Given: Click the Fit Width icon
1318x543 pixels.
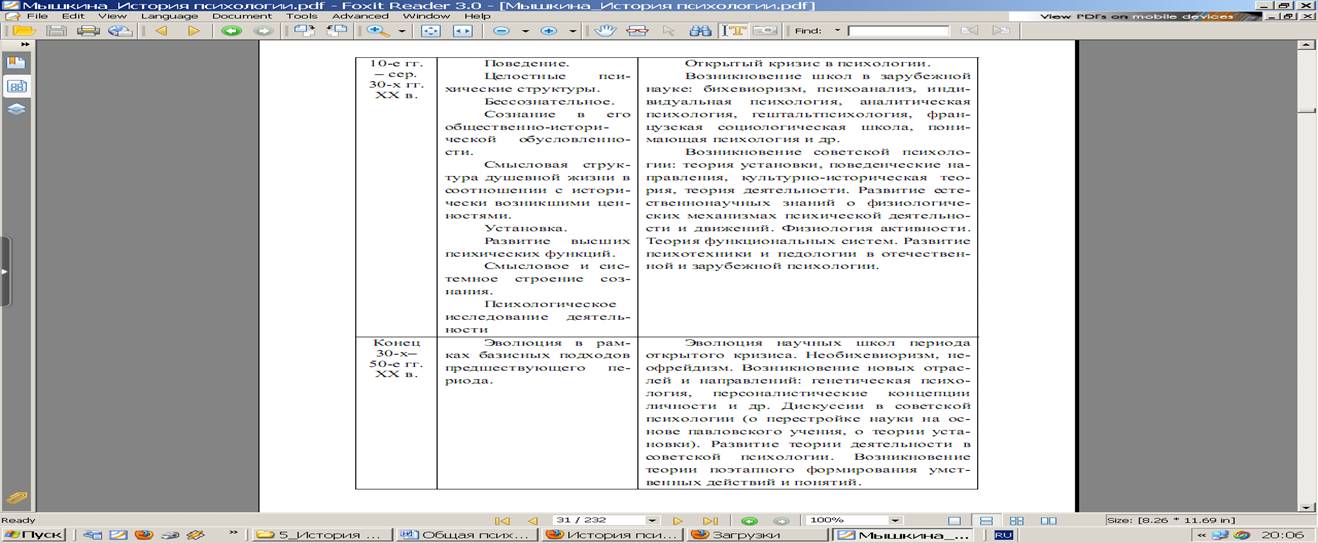Looking at the screenshot, I should coord(462,31).
